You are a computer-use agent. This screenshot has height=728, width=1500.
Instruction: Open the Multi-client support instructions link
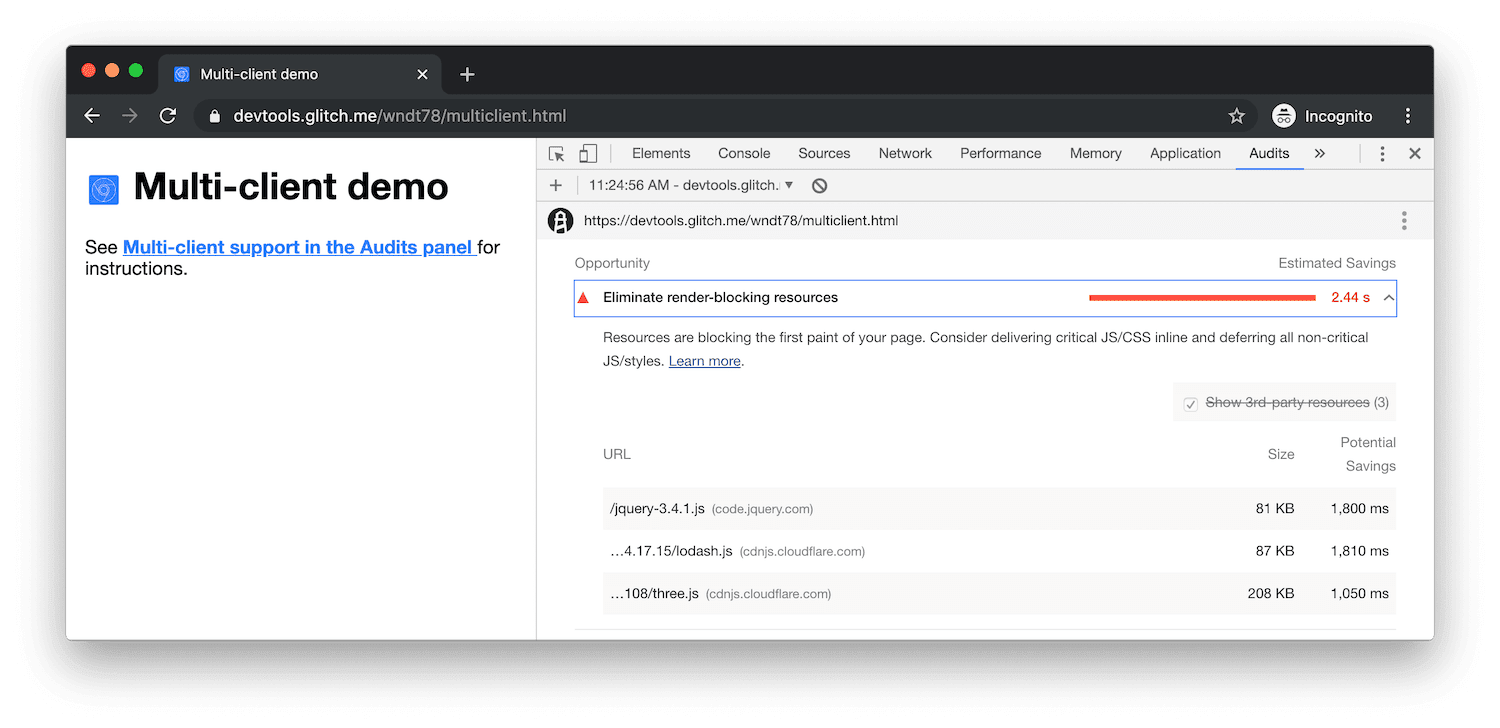298,247
